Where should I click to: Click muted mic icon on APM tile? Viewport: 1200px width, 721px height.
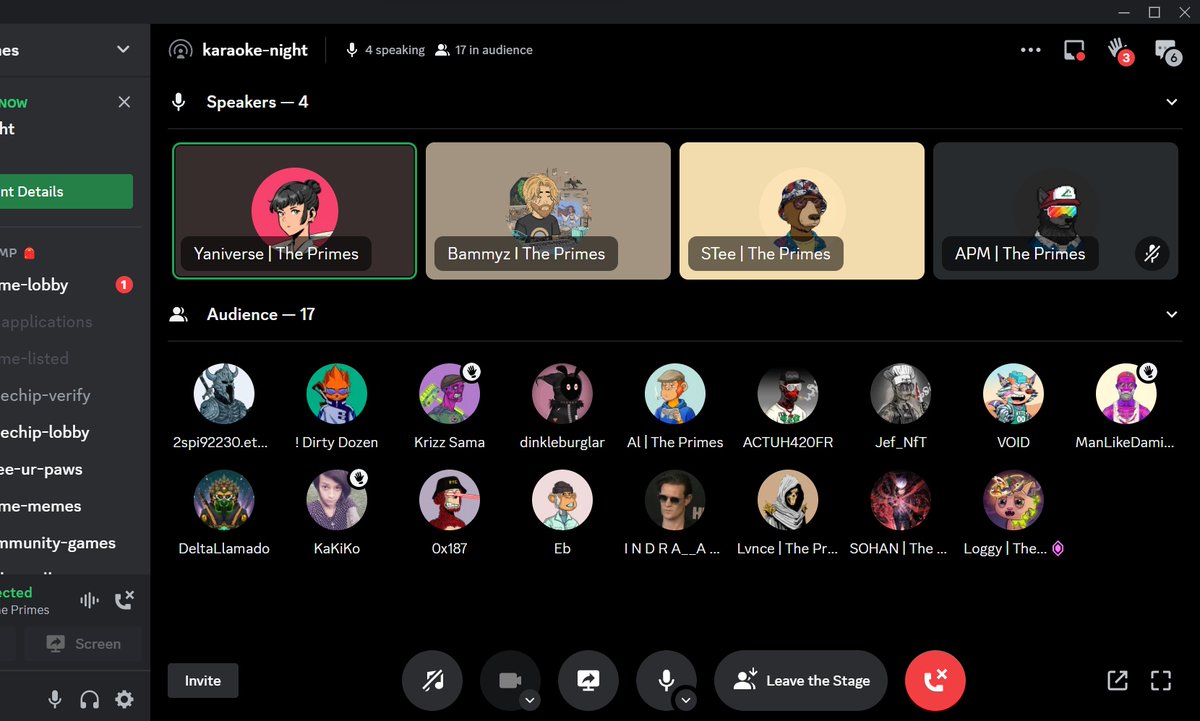point(1151,254)
